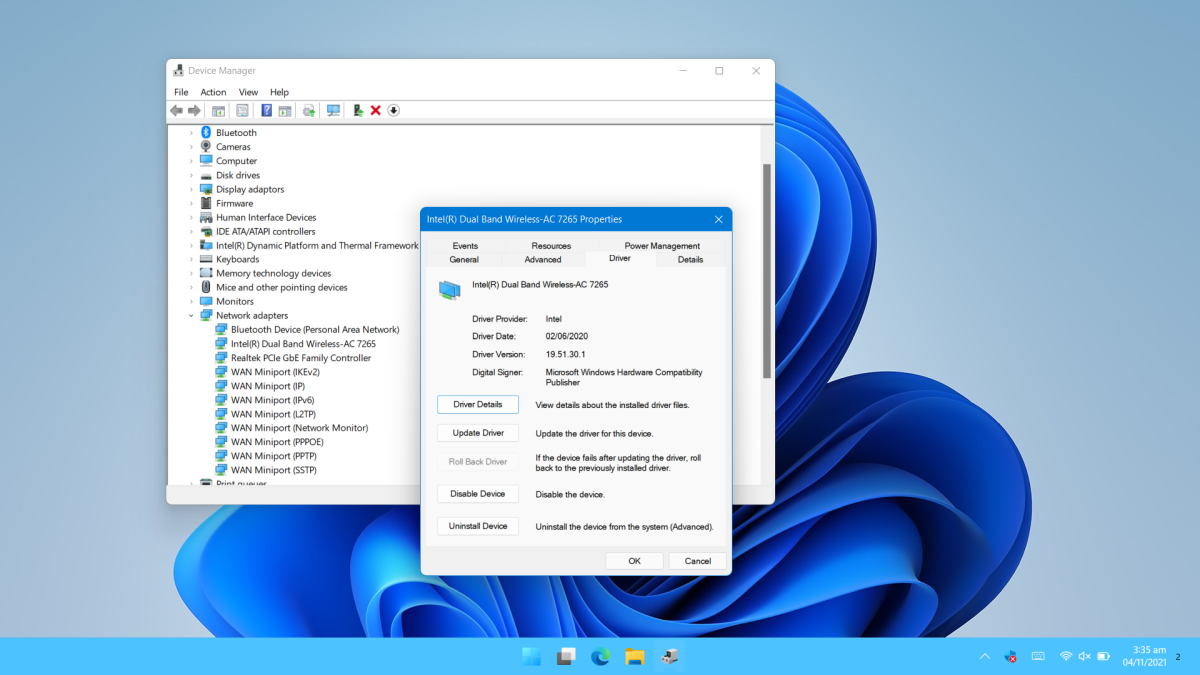Screen dimensions: 1200x675
Task: Open the File menu
Action: (x=181, y=92)
